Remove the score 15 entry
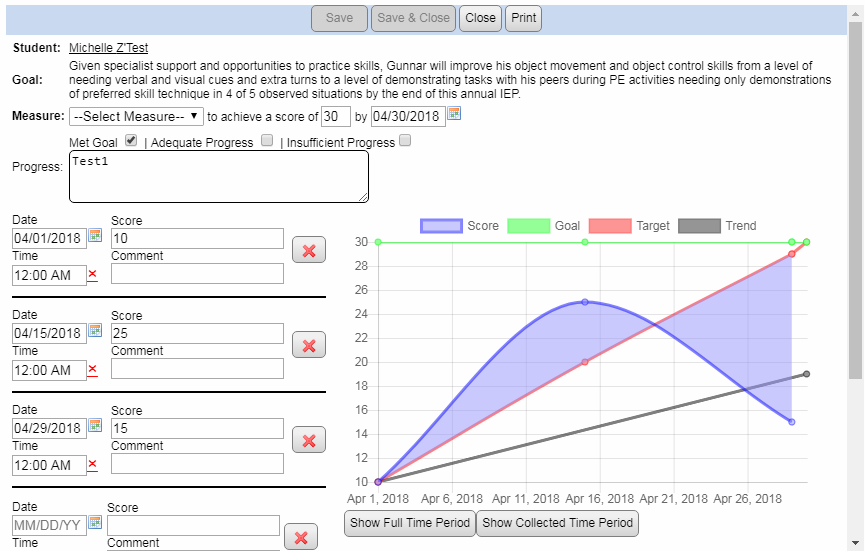Screen dimensions: 865x551 [x=308, y=440]
